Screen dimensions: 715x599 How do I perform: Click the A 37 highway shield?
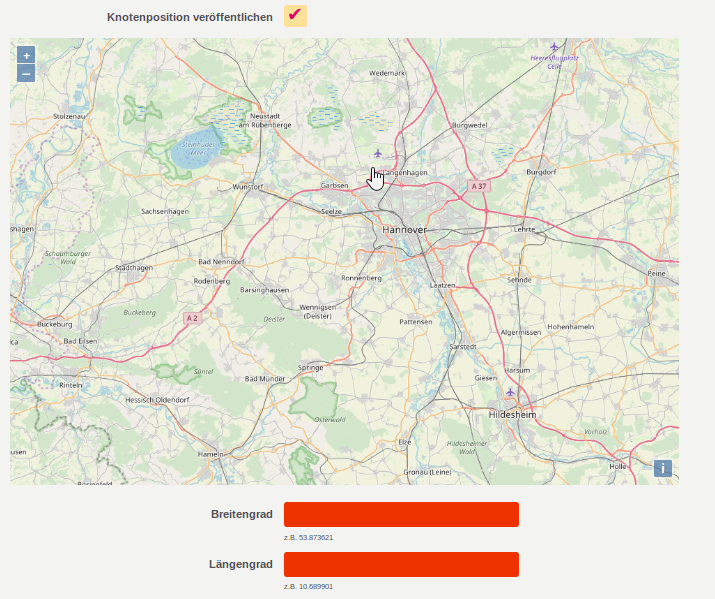pyautogui.click(x=479, y=186)
